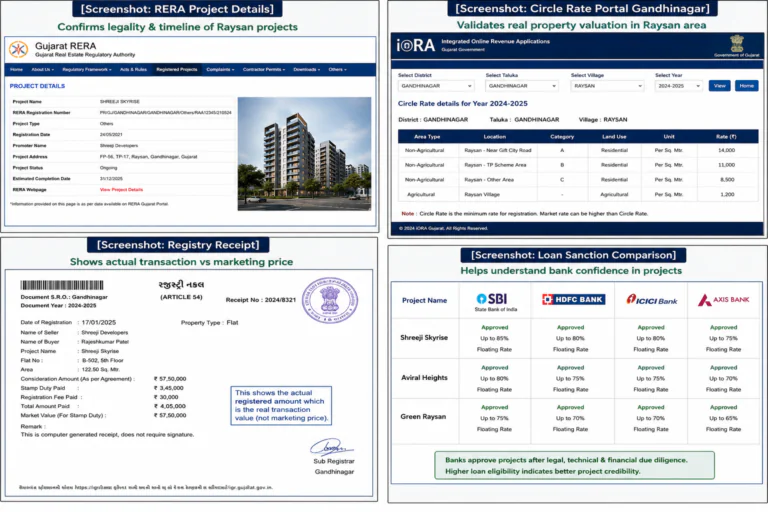This screenshot has height=512, width=768.
Task: Click the View button on iORA portal
Action: (720, 86)
